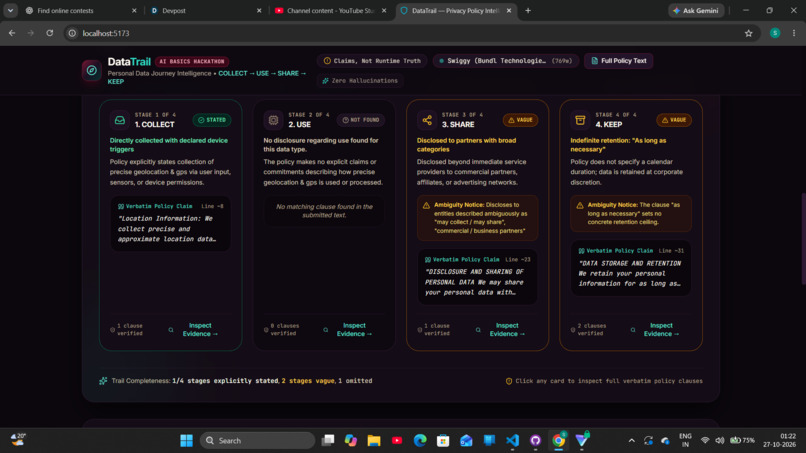806x453 pixels.
Task: Click the AI BASICS HACKATHON badge
Action: pos(192,62)
